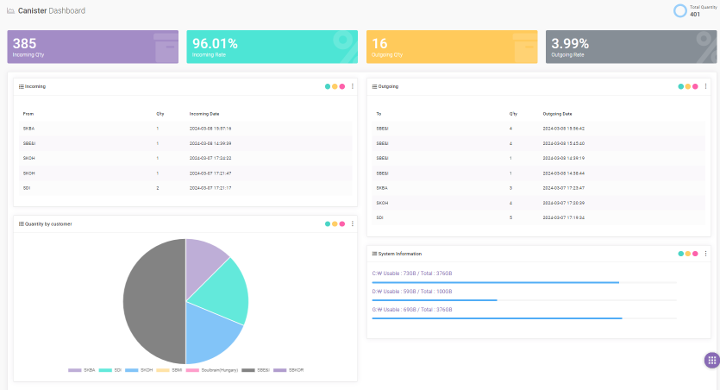Open the Incoming panel three-dot menu
Viewport: 720px width, 390px height.
coord(353,86)
